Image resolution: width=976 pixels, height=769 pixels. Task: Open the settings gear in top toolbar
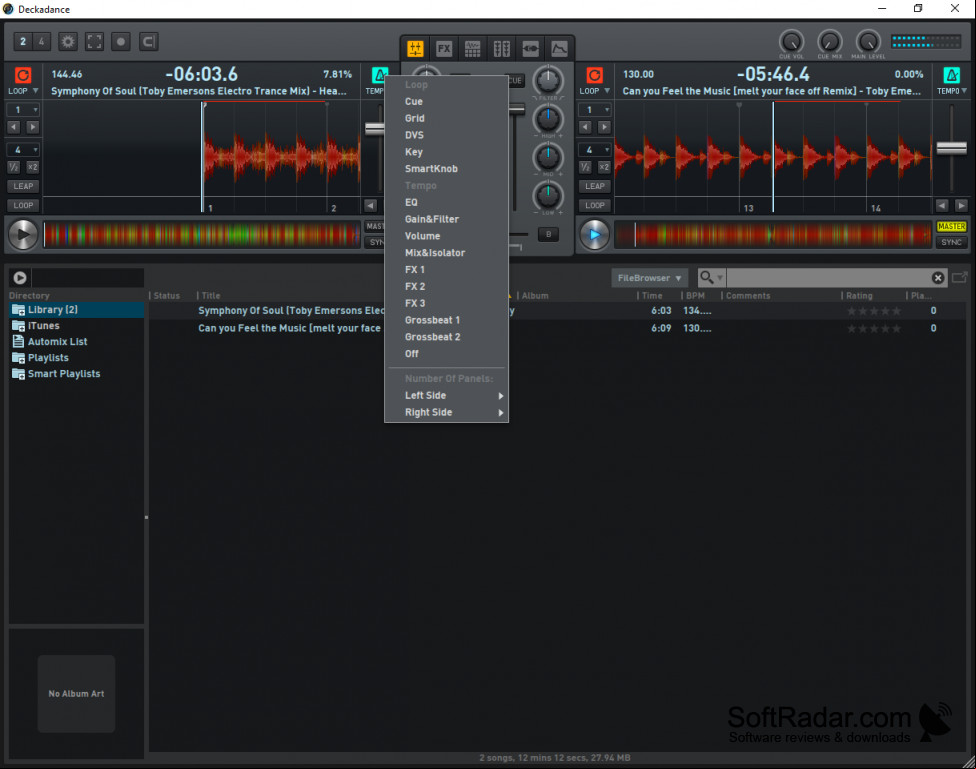(x=68, y=42)
